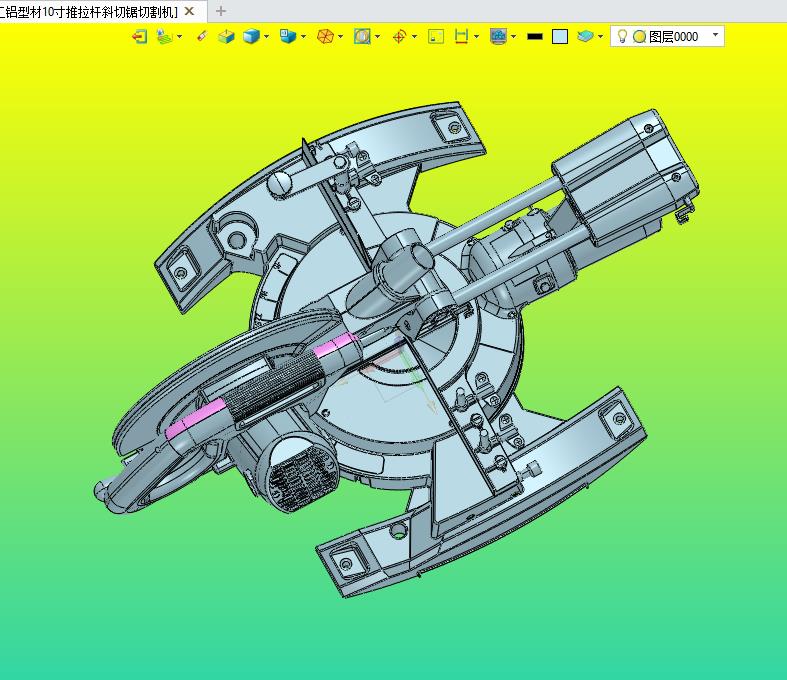787x680 pixels.
Task: Select the sliding rail motor box
Action: tap(625, 176)
